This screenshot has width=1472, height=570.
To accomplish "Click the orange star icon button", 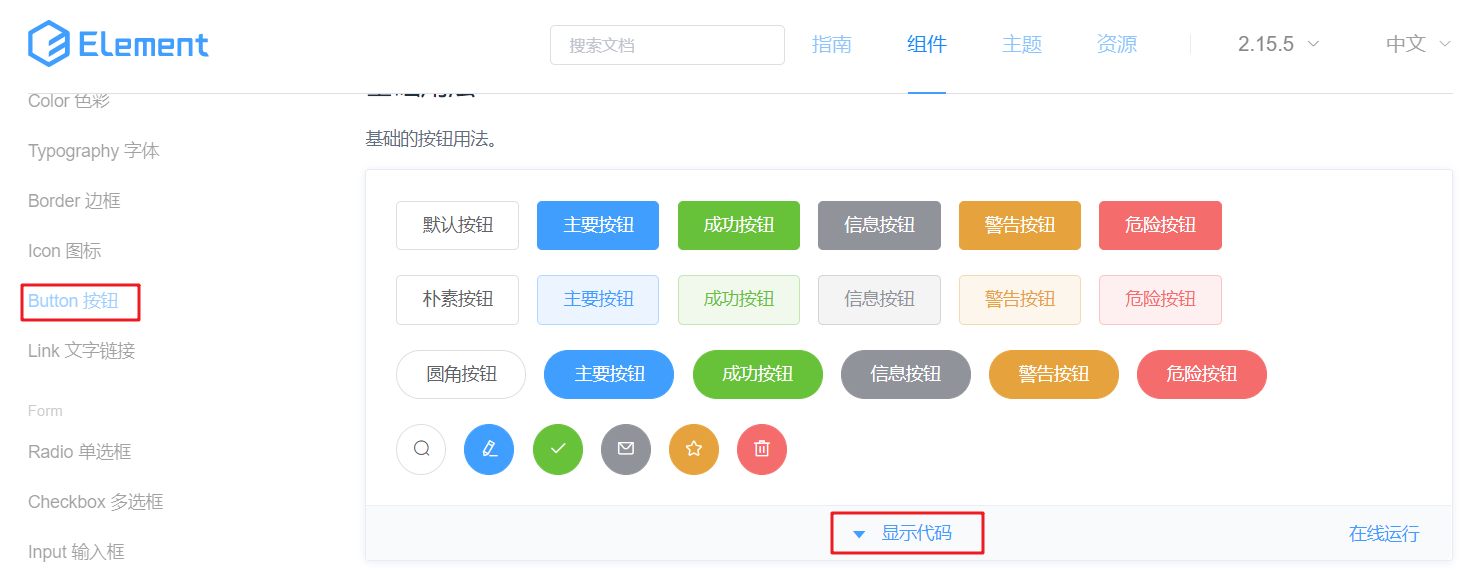I will 694,449.
